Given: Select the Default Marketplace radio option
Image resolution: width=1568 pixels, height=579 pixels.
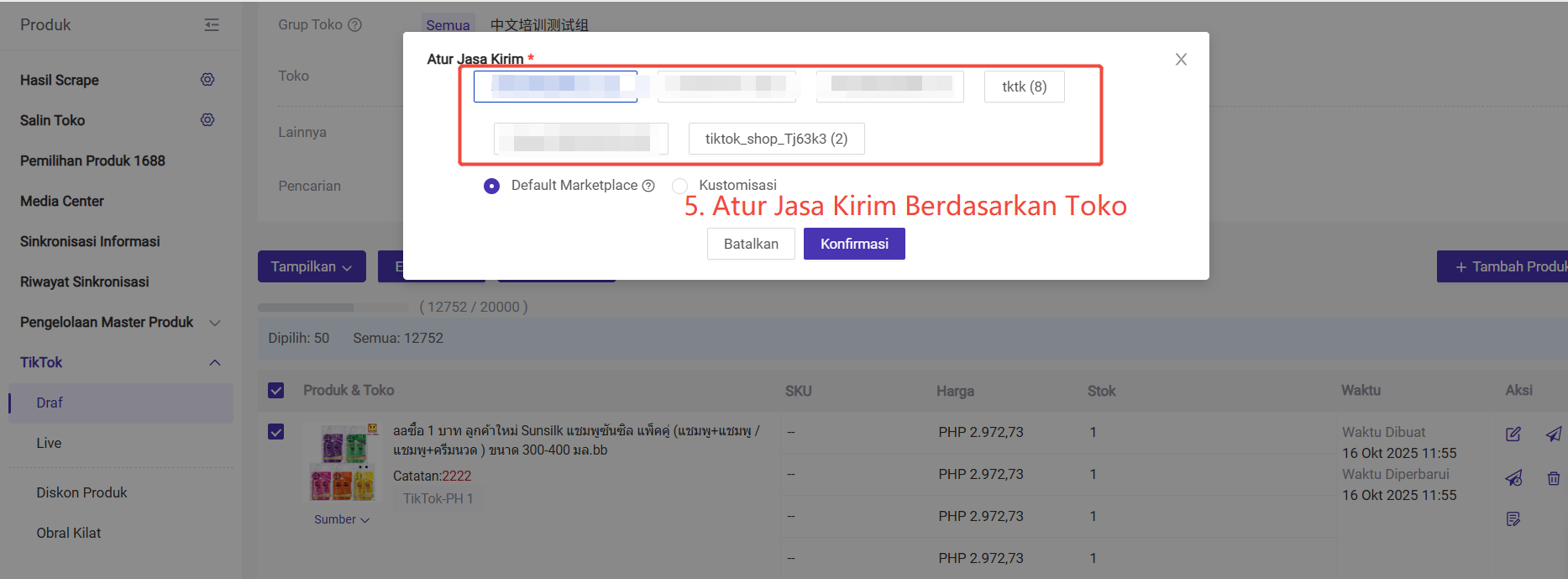Looking at the screenshot, I should point(492,186).
